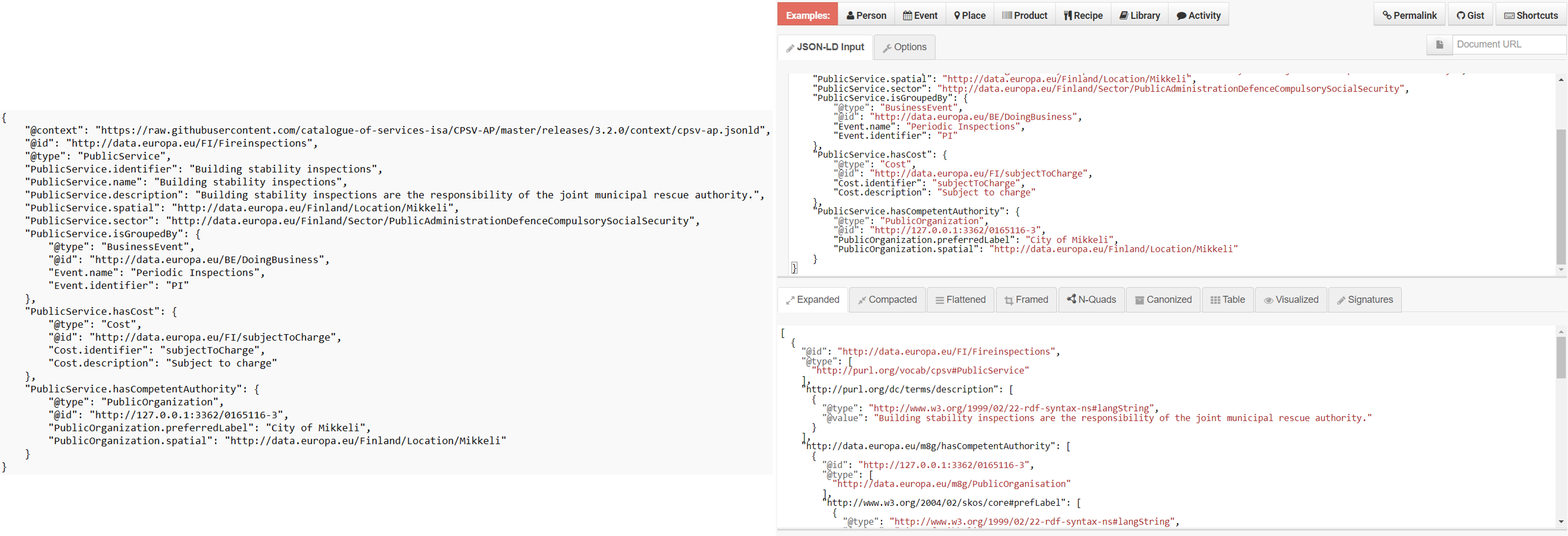Select the Expanded output tab
This screenshot has height=536, width=1568.
pos(813,299)
